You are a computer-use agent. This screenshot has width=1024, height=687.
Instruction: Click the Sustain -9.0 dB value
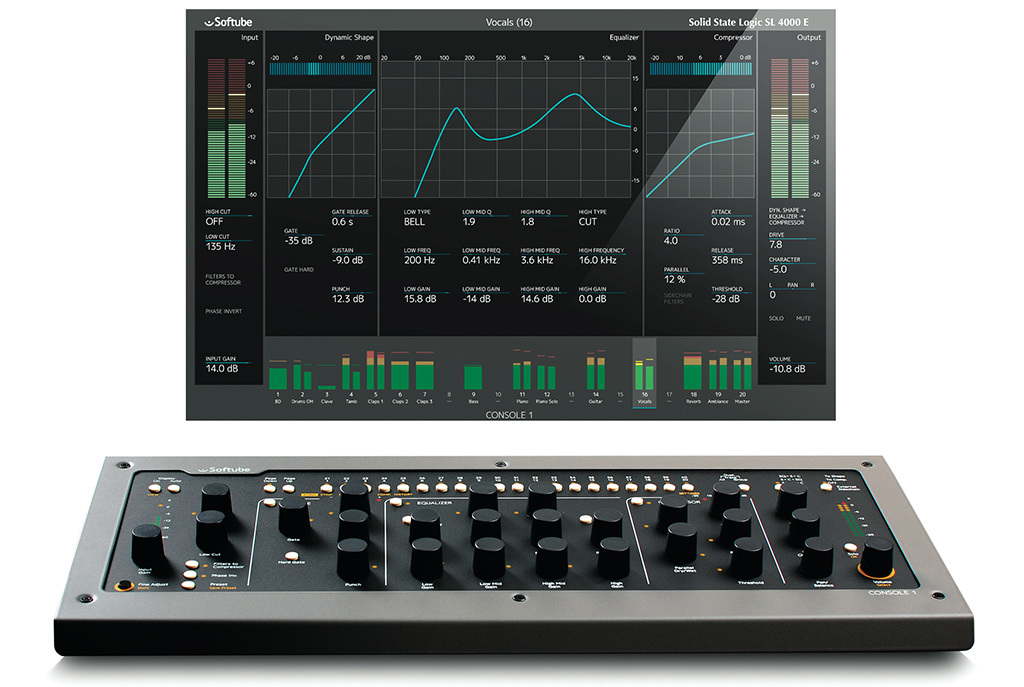tap(347, 260)
